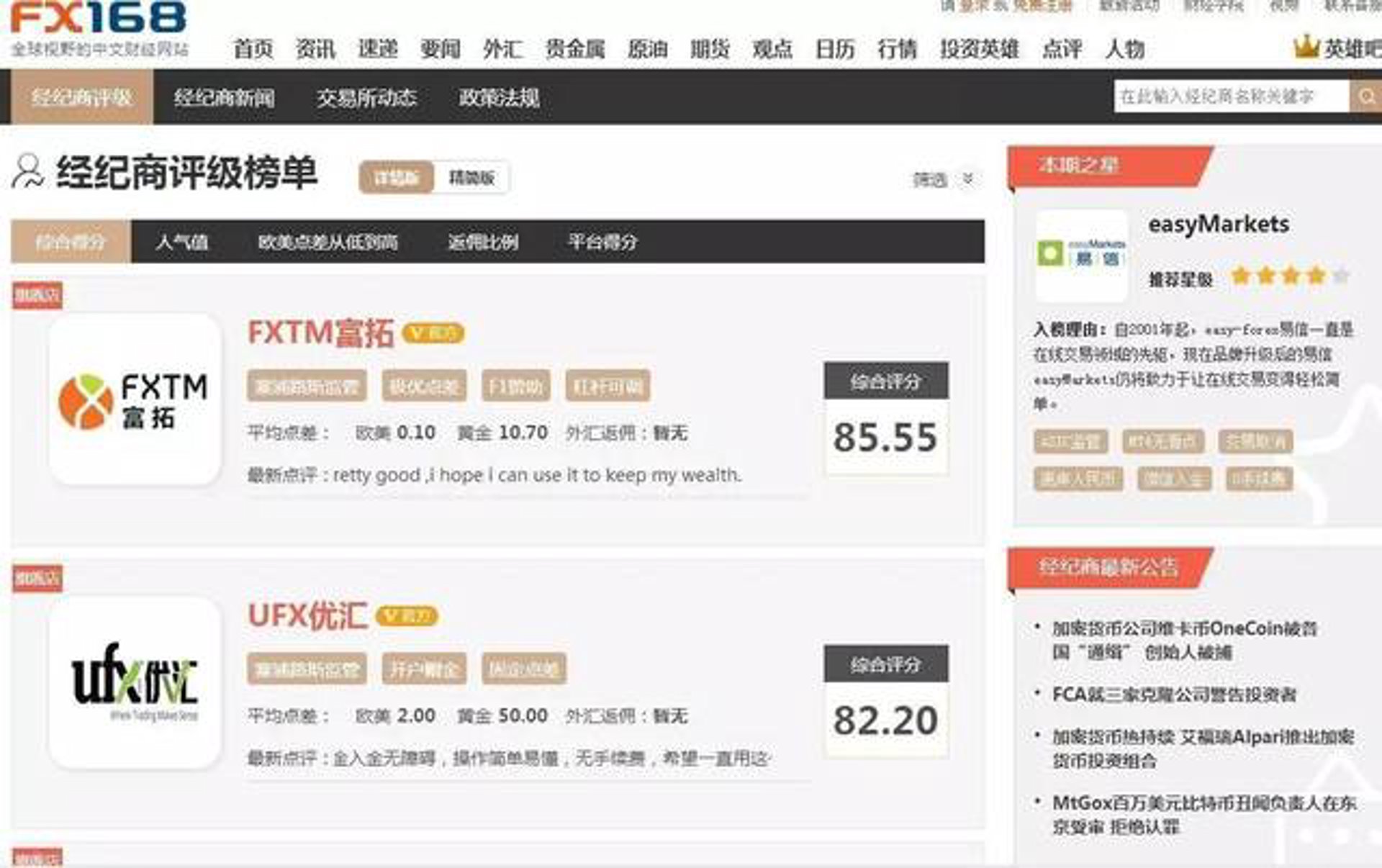Sort by 综合得分 tab
Screen dimensions: 1382x868
click(71, 242)
